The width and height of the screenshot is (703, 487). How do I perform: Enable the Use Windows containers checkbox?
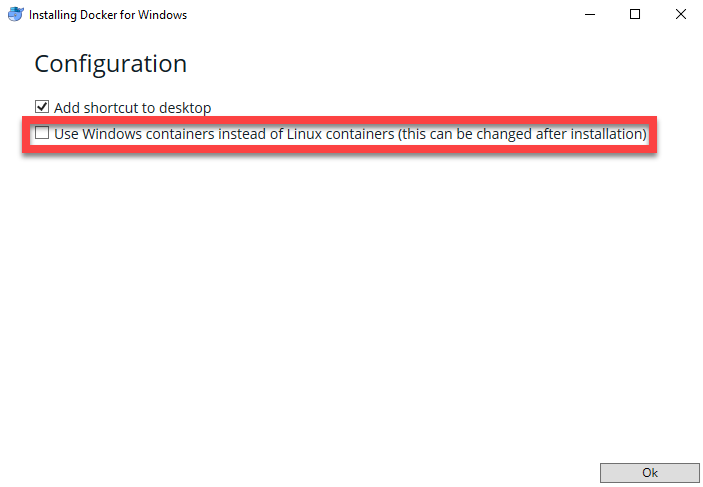tap(42, 133)
